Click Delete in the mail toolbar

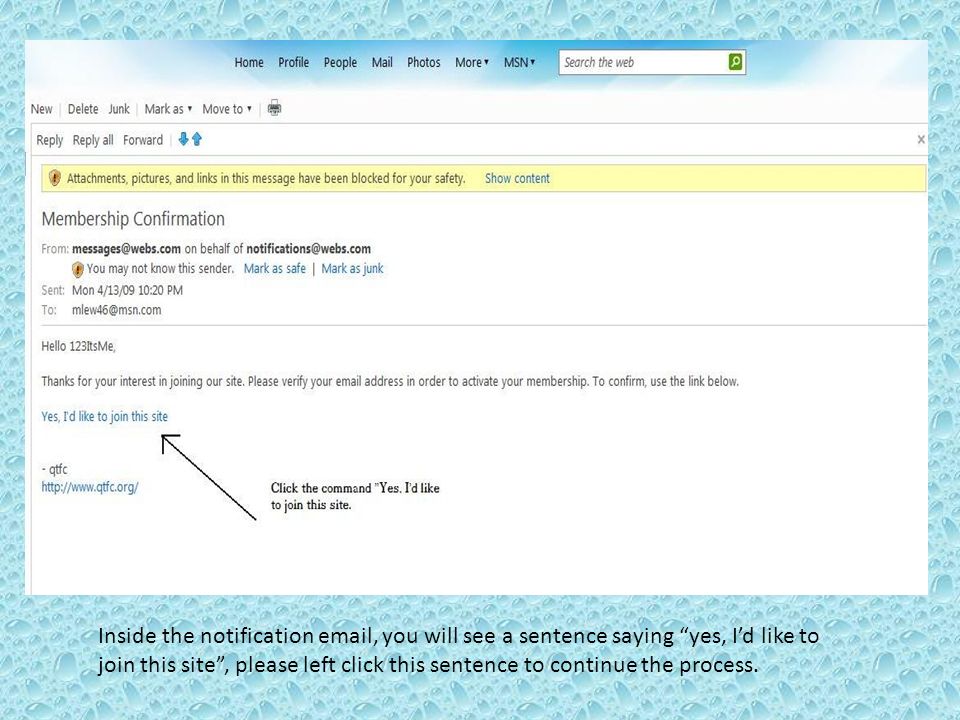83,109
